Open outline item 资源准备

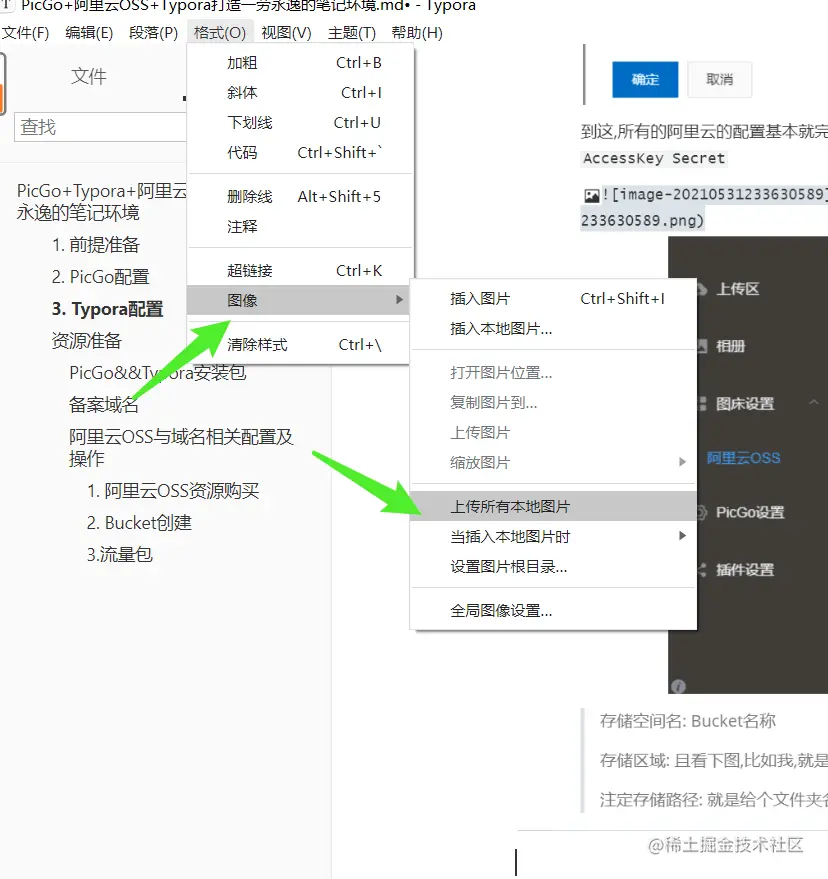(86, 340)
